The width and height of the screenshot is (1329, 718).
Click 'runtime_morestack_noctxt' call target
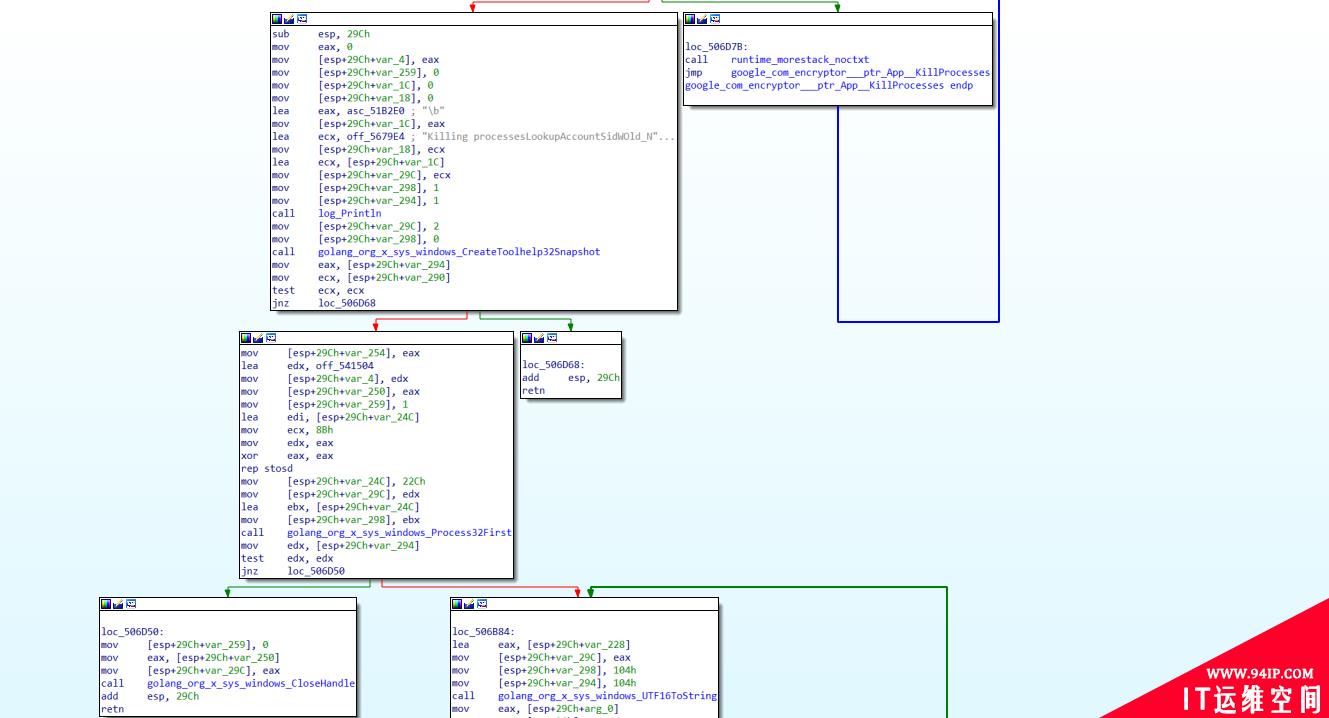click(800, 60)
